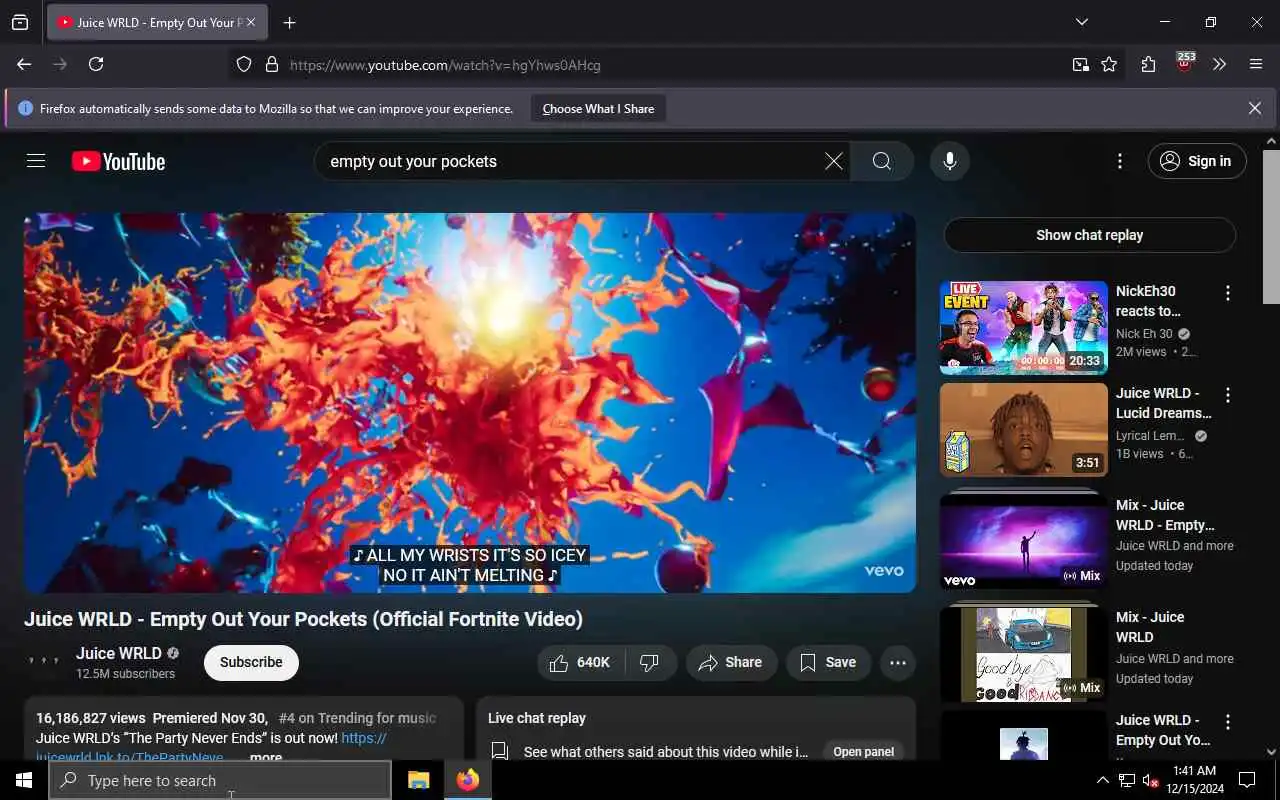Open Lucid Dreams video thumbnail
The width and height of the screenshot is (1280, 800).
click(1024, 430)
